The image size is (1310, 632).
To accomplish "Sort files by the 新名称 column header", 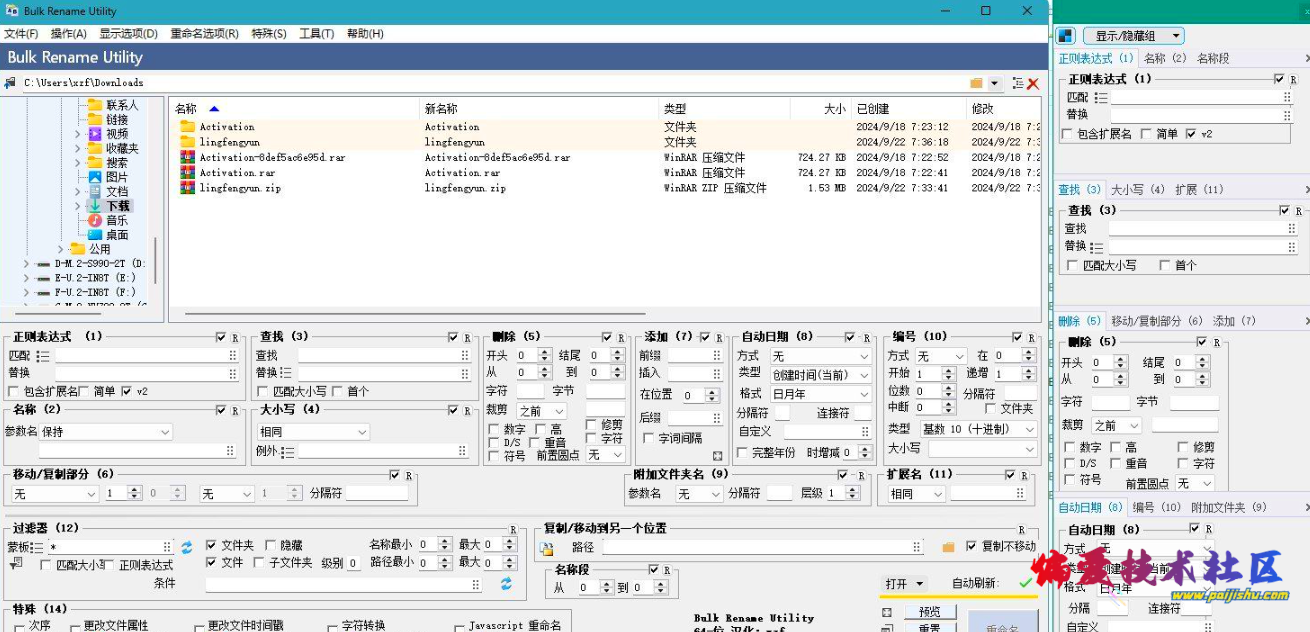I will [540, 109].
